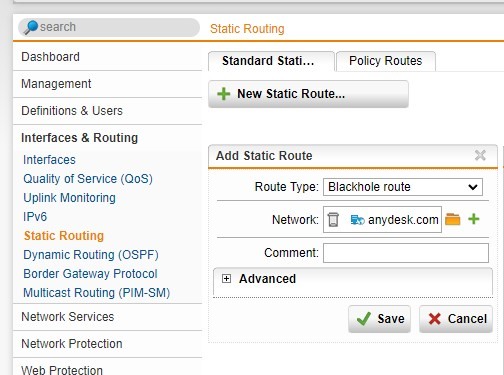504x375 pixels.
Task: Click the New Static Route button
Action: coord(308,94)
